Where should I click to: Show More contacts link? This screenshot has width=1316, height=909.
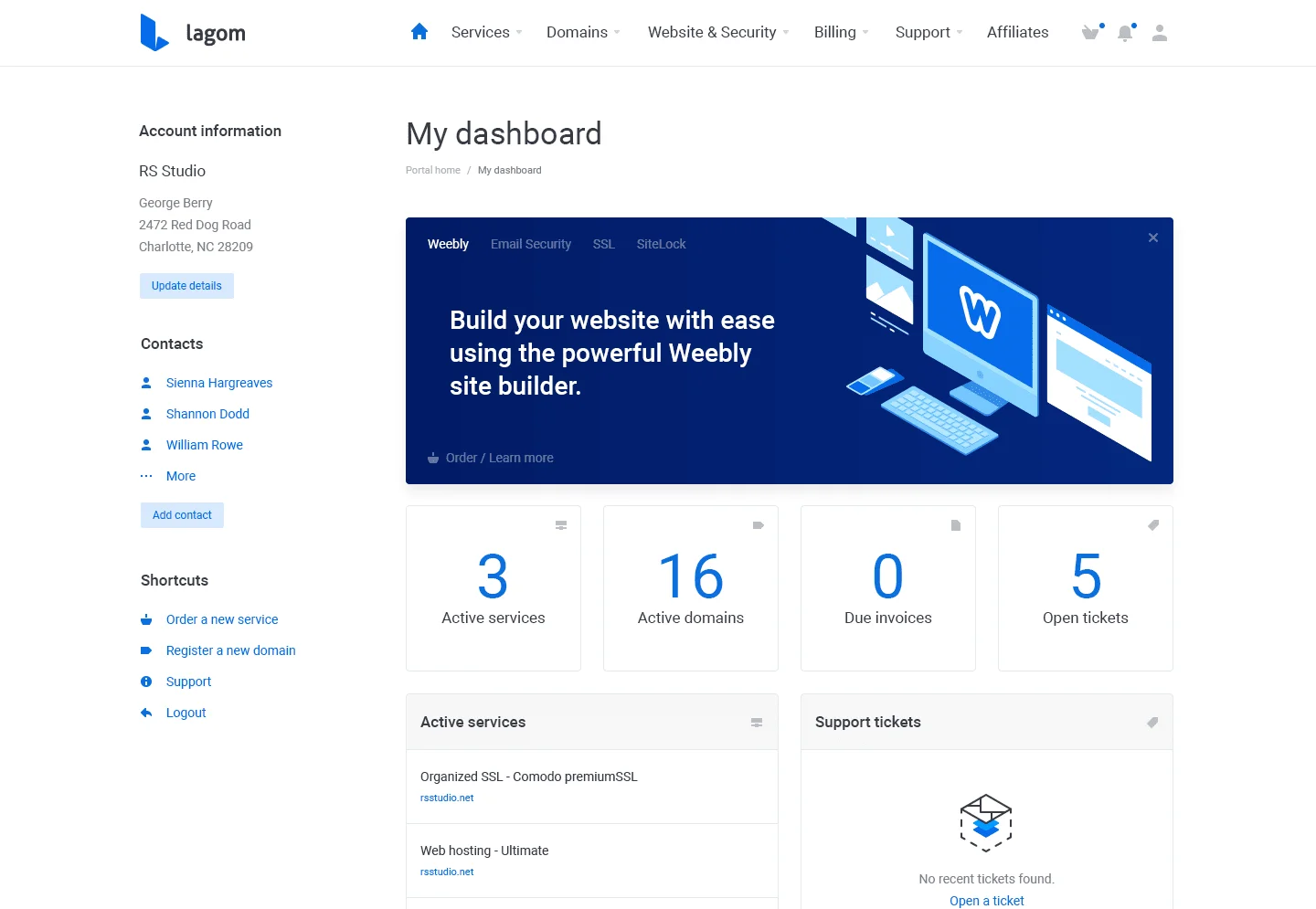pos(181,476)
